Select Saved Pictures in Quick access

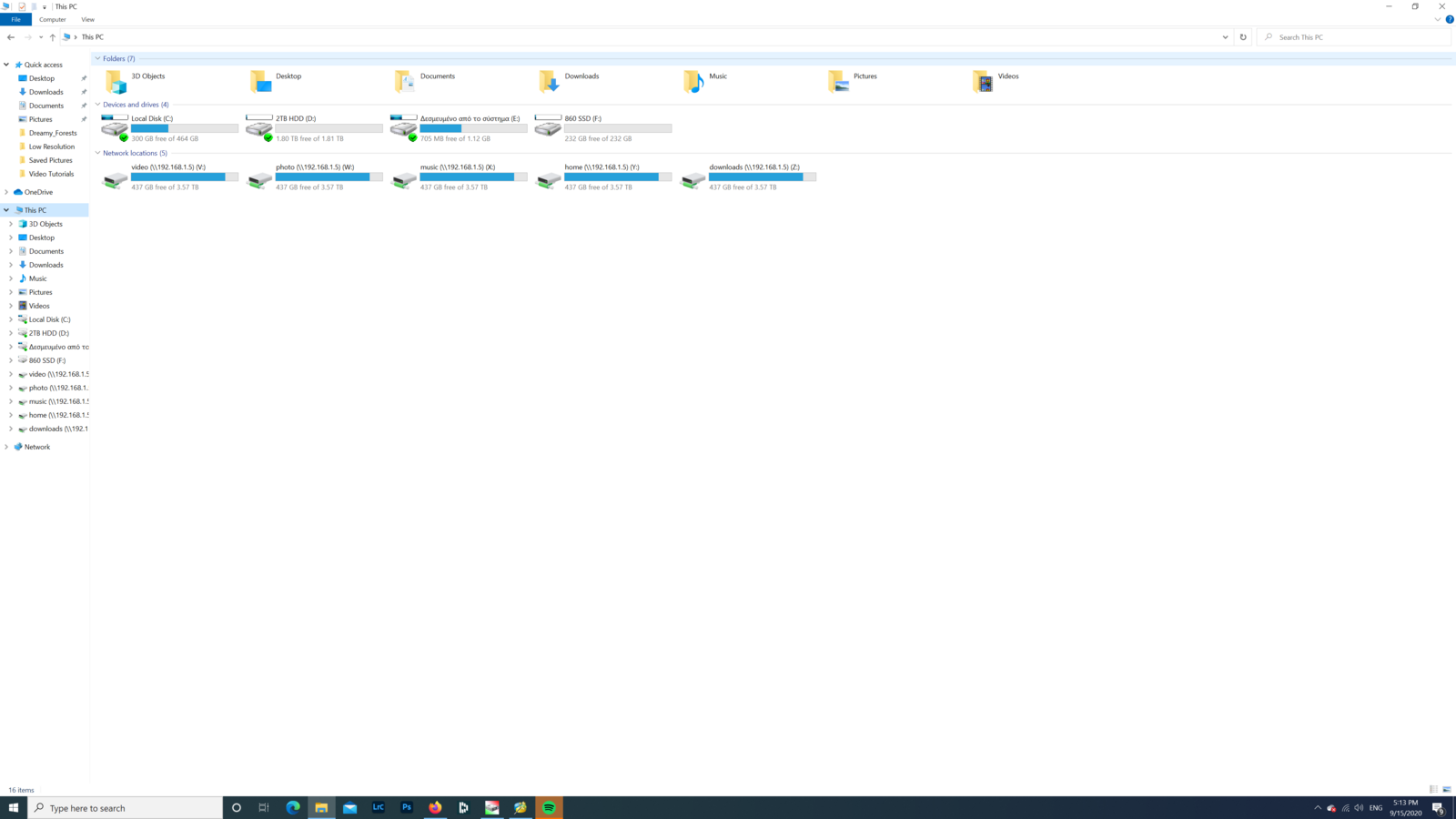(x=50, y=160)
